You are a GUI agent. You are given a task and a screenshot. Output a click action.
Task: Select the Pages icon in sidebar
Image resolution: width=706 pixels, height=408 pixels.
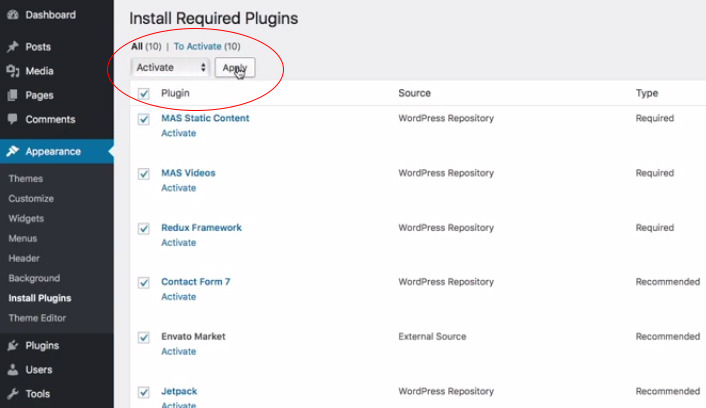(13, 95)
